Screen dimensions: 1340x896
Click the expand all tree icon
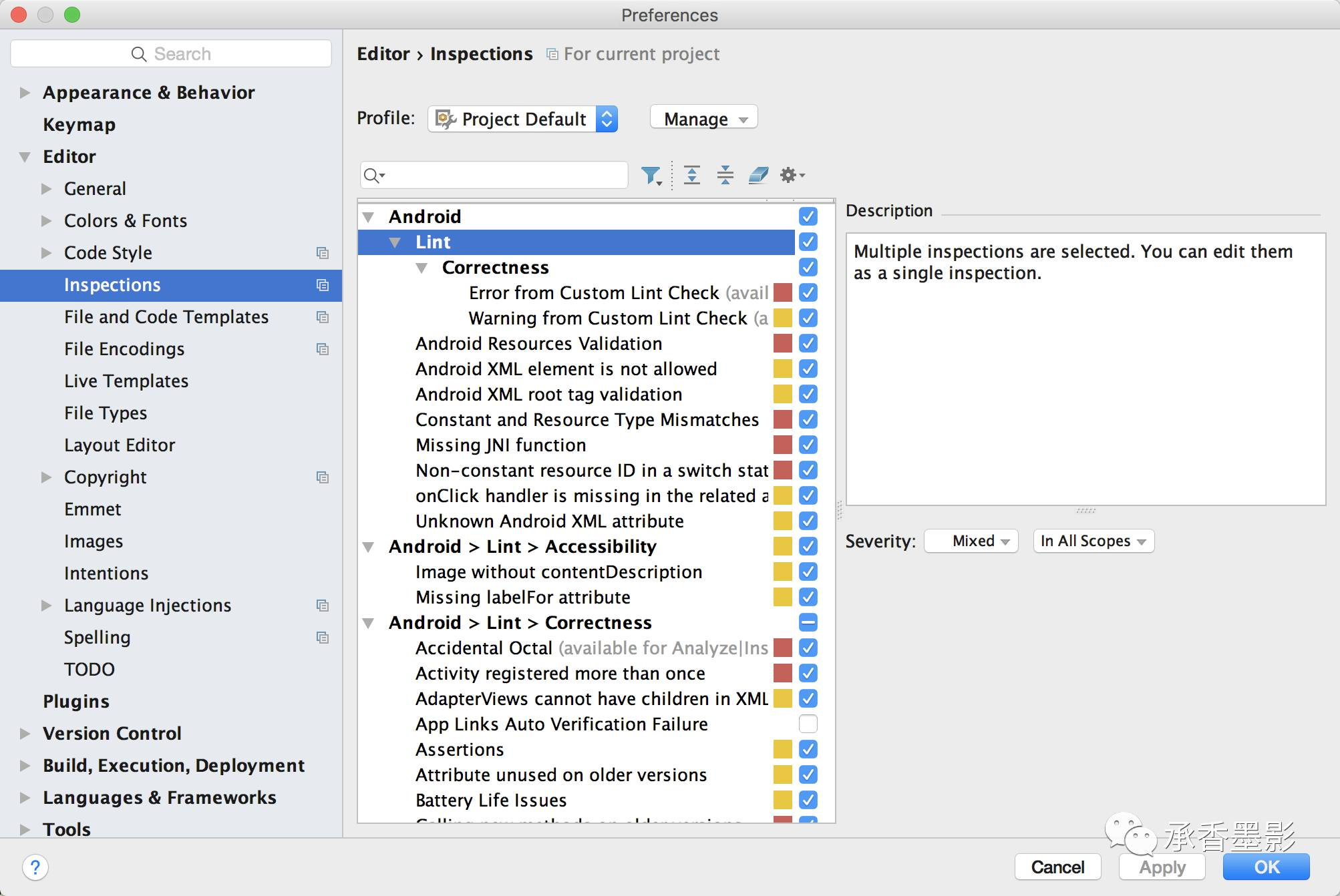tap(692, 175)
